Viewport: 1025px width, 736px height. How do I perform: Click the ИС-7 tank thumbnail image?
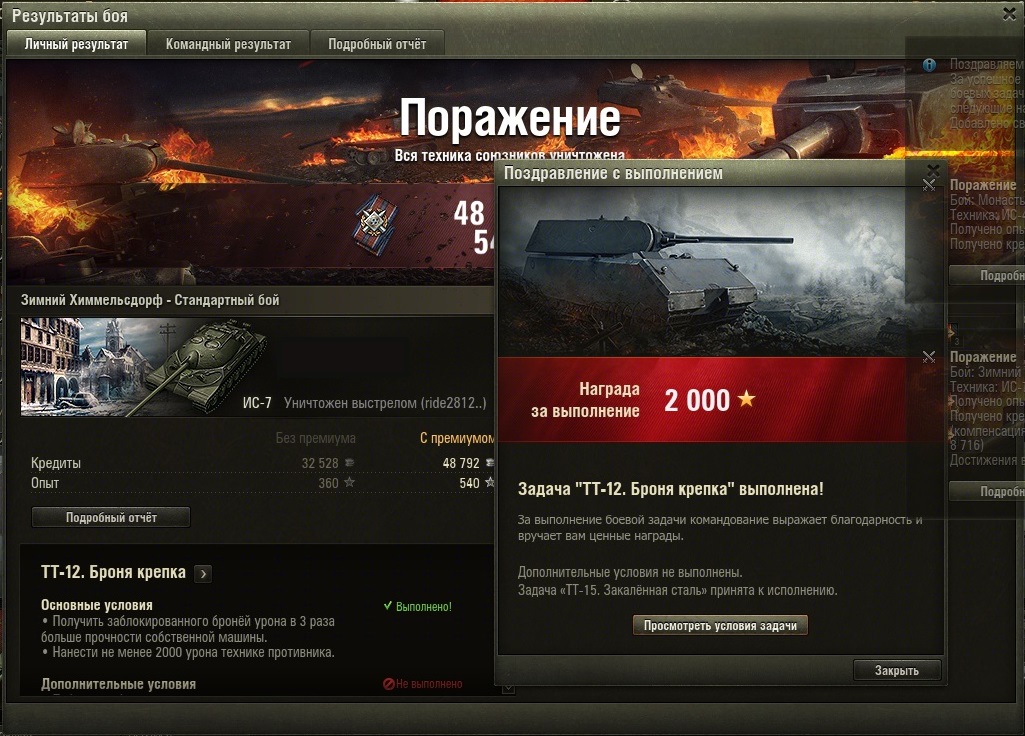point(144,367)
